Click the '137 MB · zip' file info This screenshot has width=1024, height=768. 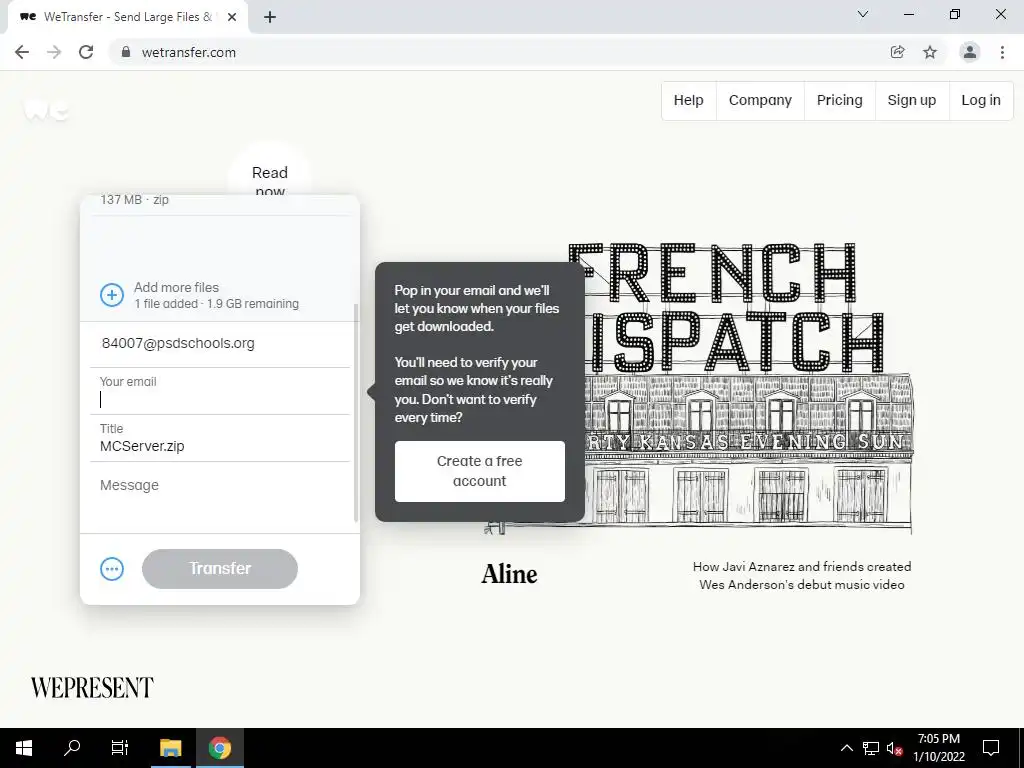point(135,200)
